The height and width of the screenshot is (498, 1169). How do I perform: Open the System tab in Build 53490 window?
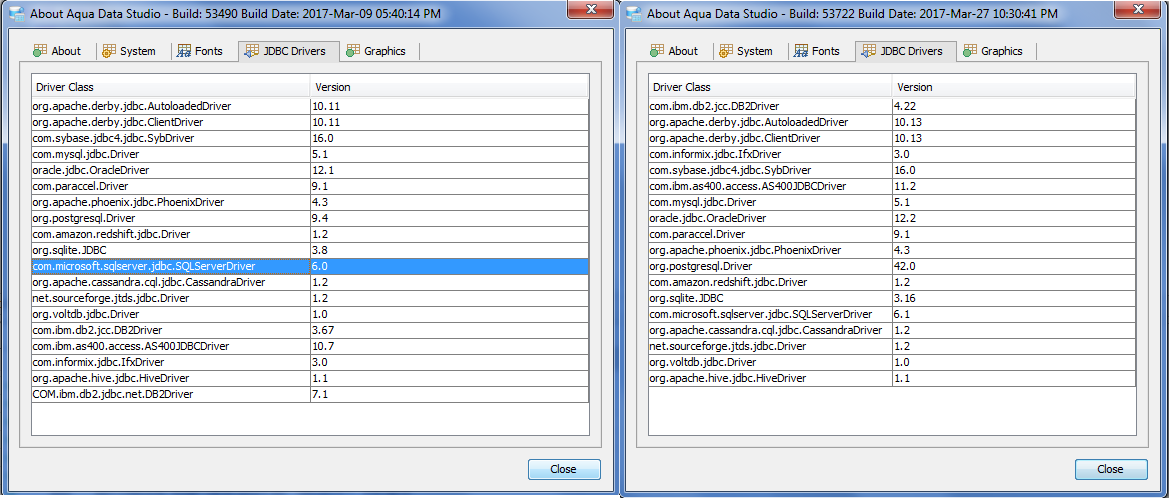tap(128, 51)
